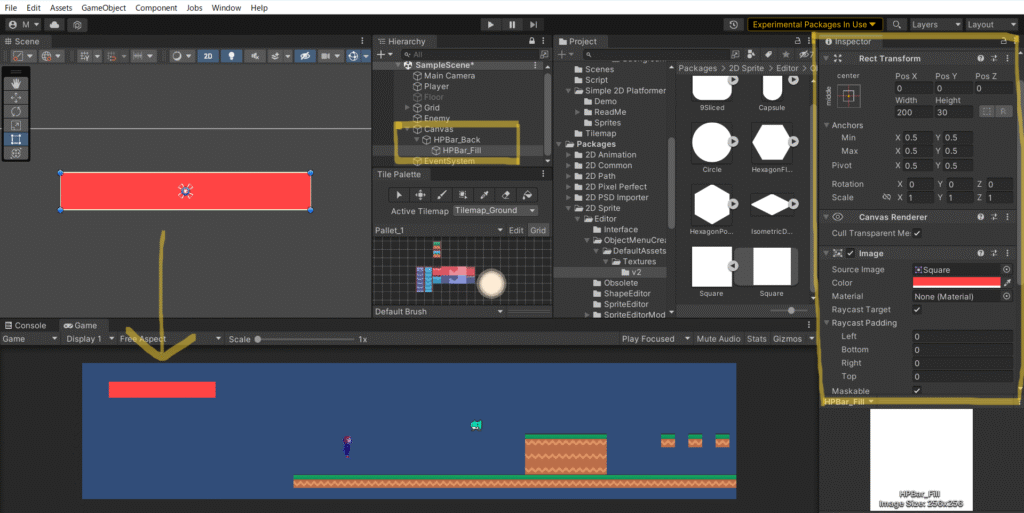Open the anchor presets box in Rect Transform
The height and width of the screenshot is (513, 1024).
coord(848,96)
